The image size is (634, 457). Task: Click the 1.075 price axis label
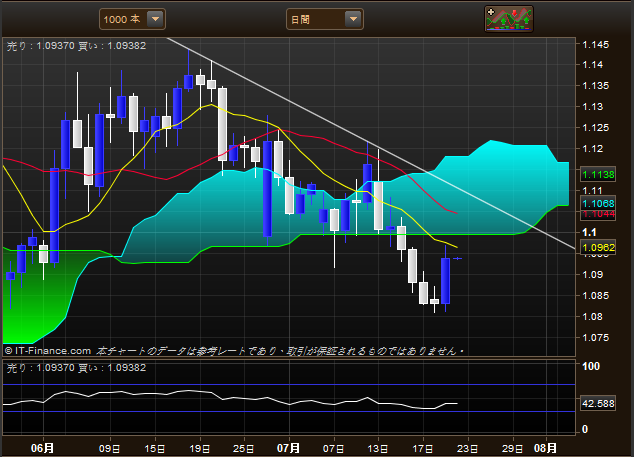coord(596,337)
